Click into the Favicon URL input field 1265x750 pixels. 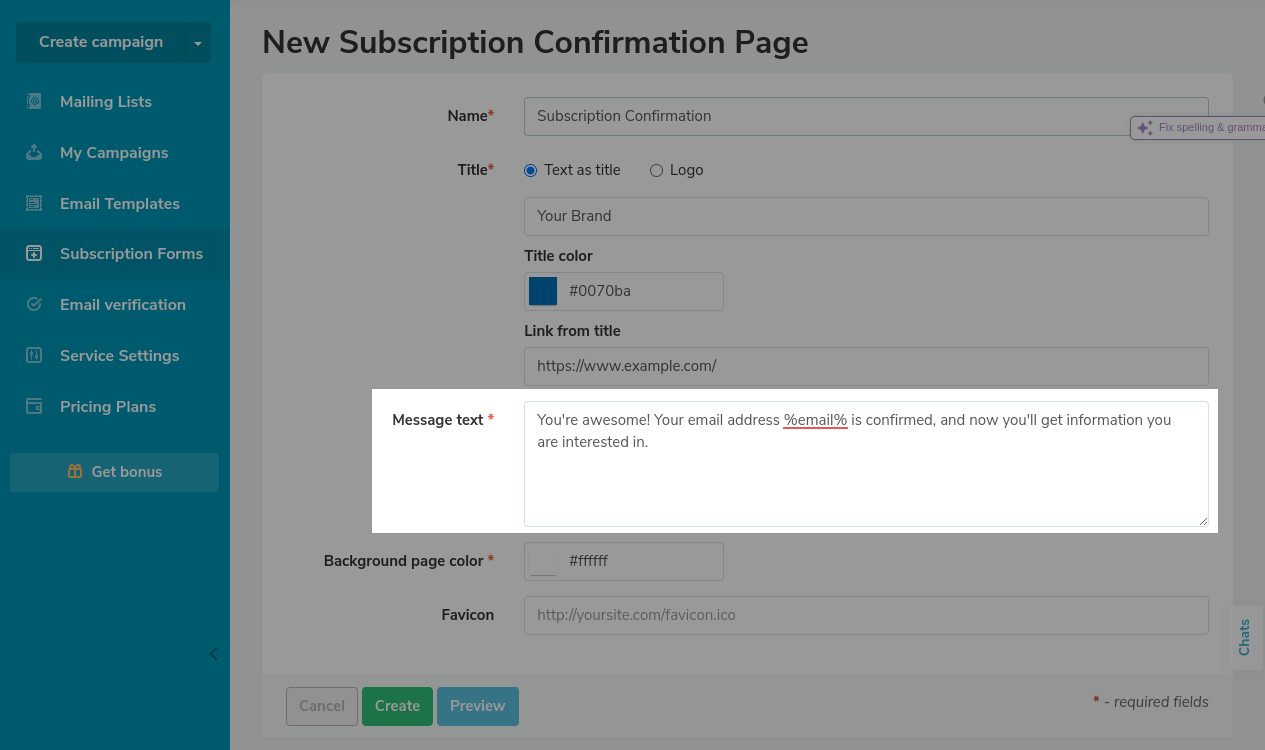(x=865, y=615)
